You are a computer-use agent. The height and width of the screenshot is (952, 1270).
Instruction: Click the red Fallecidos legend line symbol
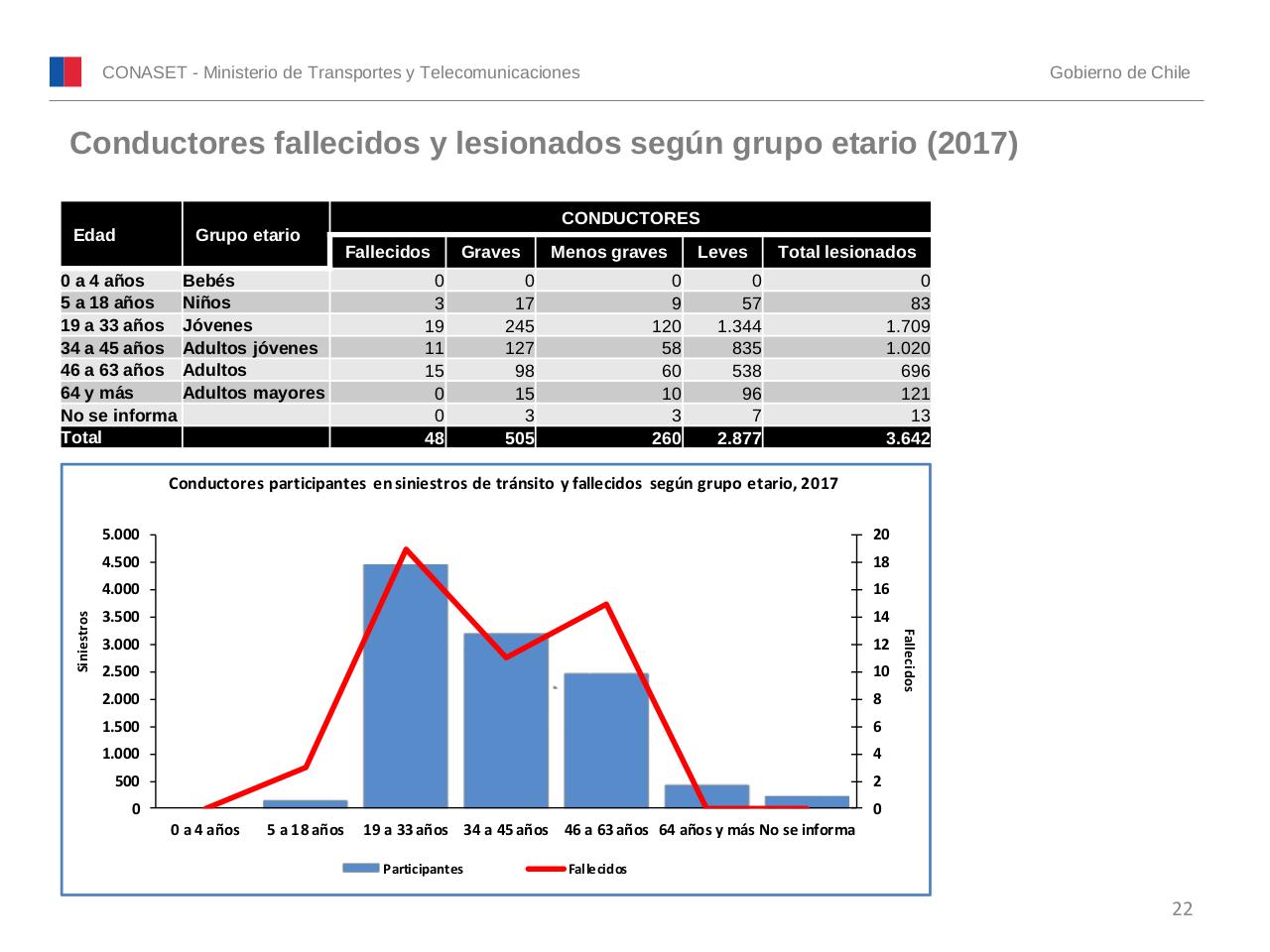546,867
